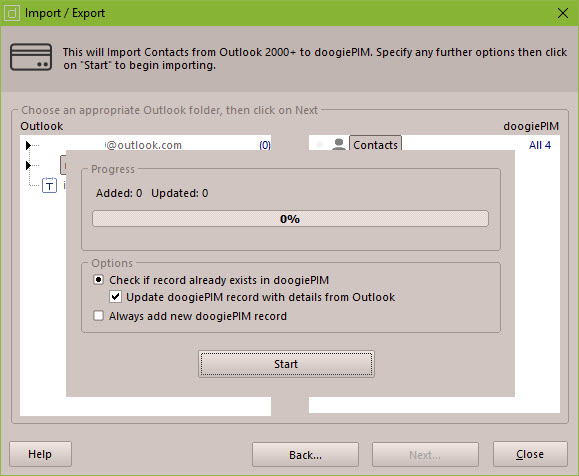Enable 'Always add new doogiePIM record' option
Screen dimensions: 579x476
tap(98, 316)
